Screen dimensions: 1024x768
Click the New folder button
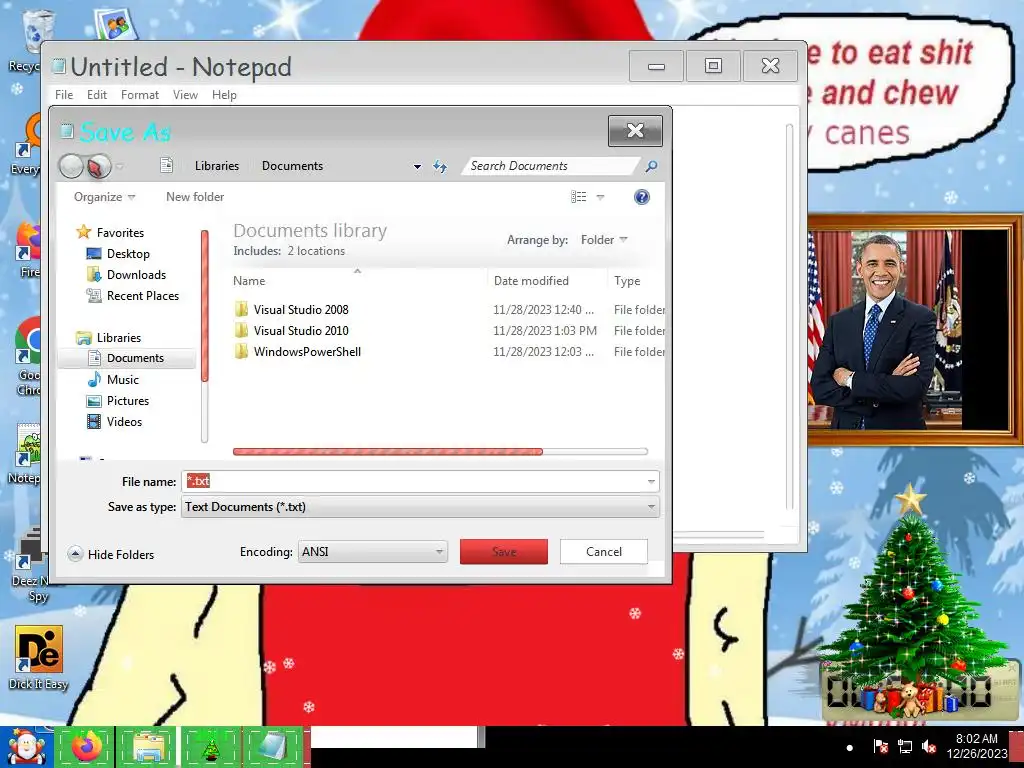(195, 197)
